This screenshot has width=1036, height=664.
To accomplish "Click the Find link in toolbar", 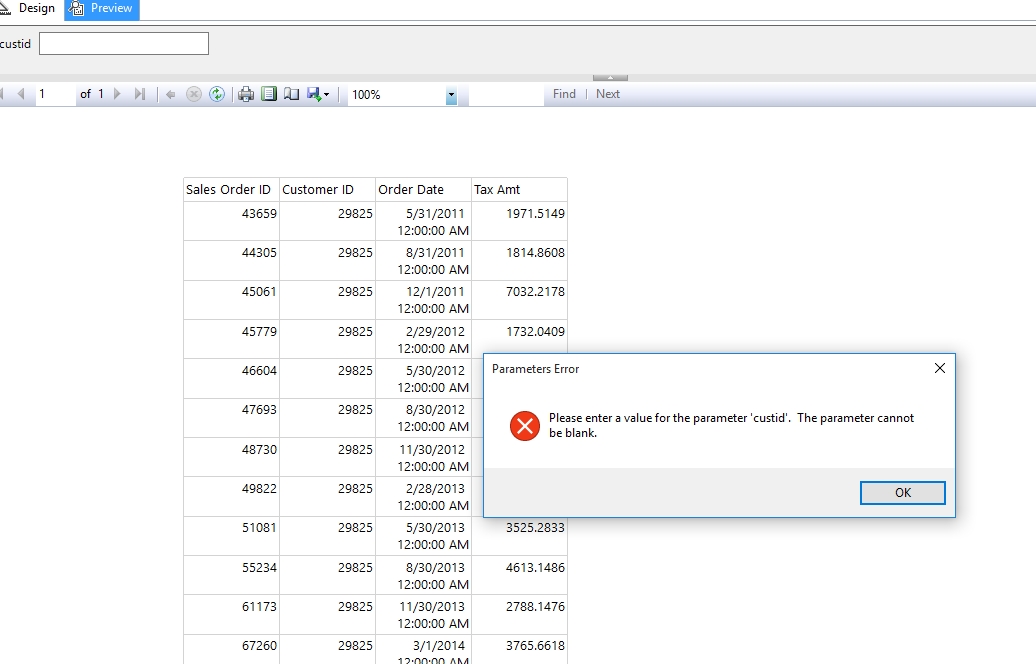I will pos(564,94).
